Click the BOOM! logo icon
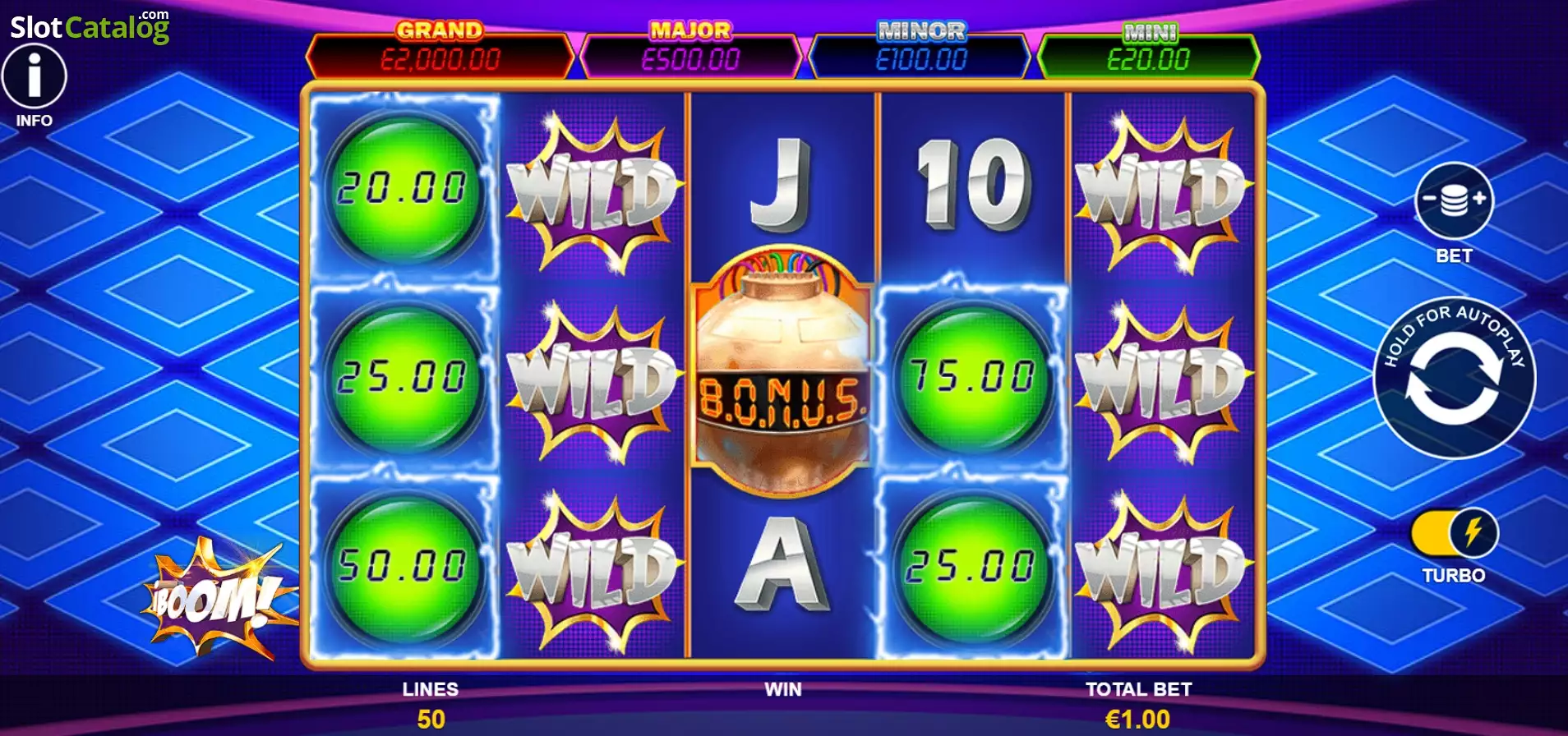The image size is (1568, 736). 217,600
